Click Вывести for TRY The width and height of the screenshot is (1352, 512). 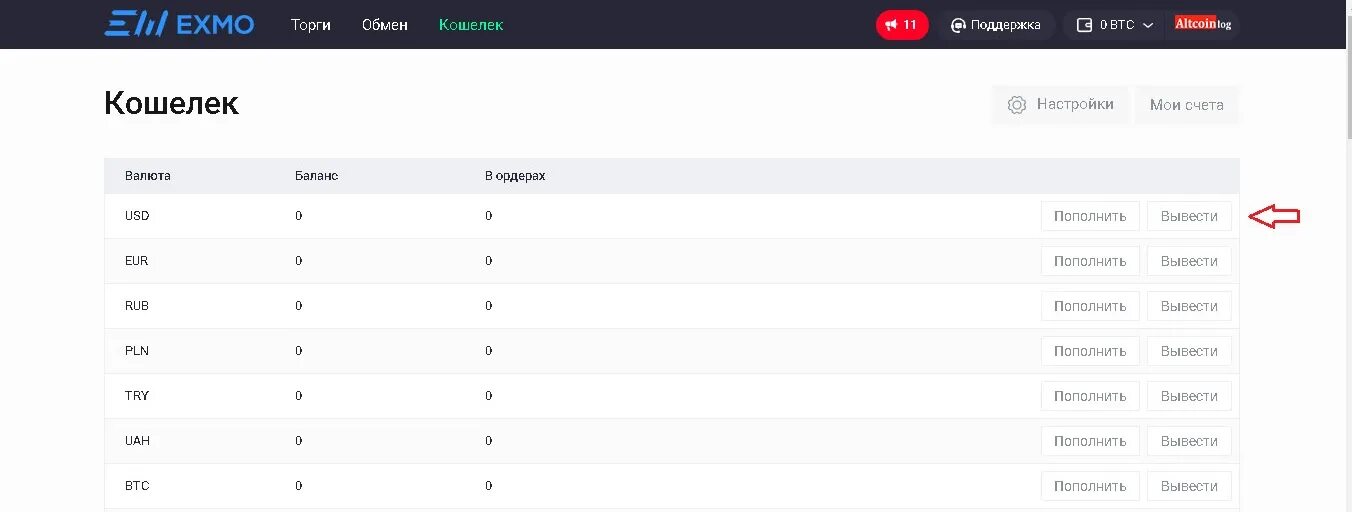[x=1189, y=396]
